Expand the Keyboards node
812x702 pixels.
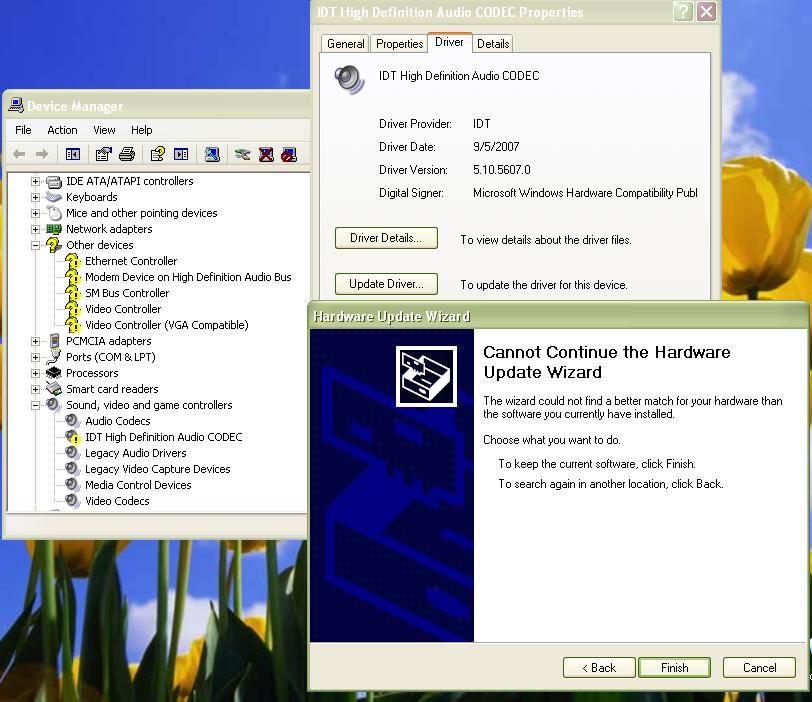point(35,197)
